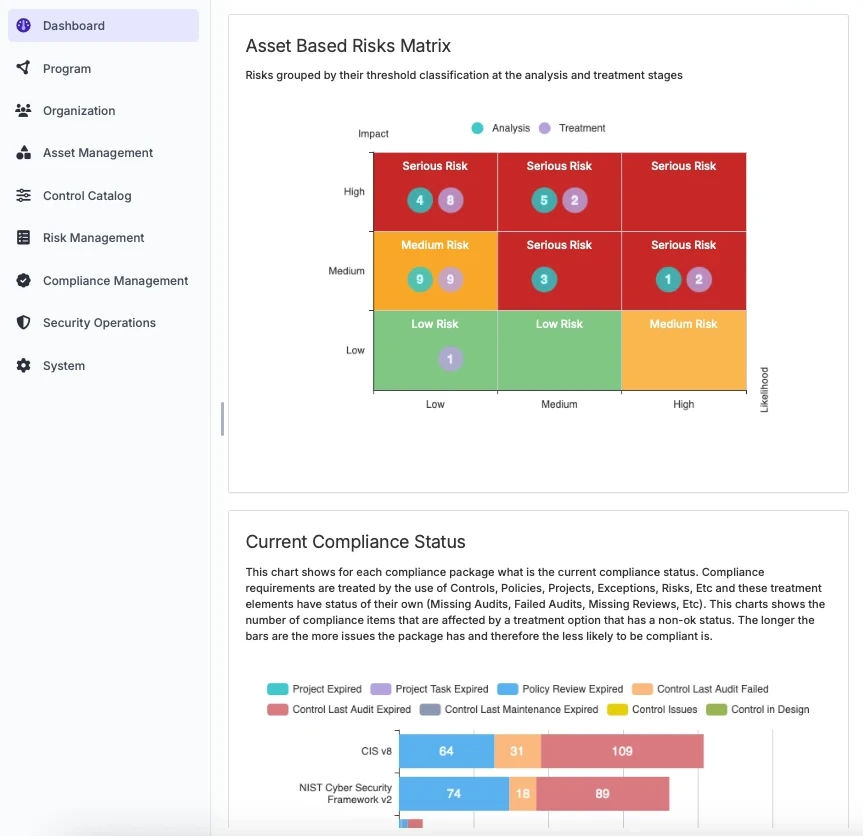This screenshot has width=863, height=836.
Task: Click Treatment bubble 2 in High/Medium cell
Action: click(x=575, y=200)
